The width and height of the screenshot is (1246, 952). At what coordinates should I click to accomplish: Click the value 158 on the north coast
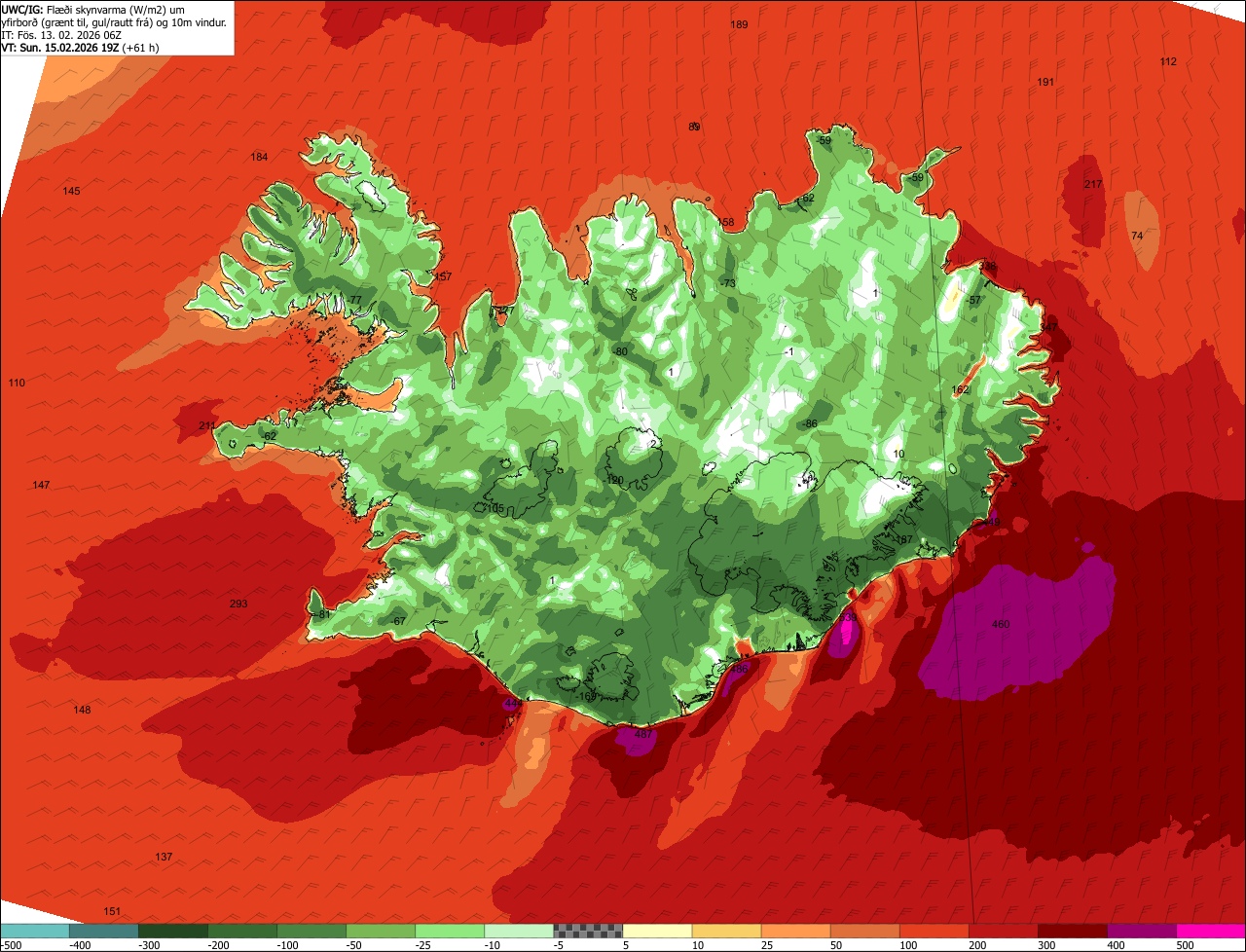[x=725, y=223]
